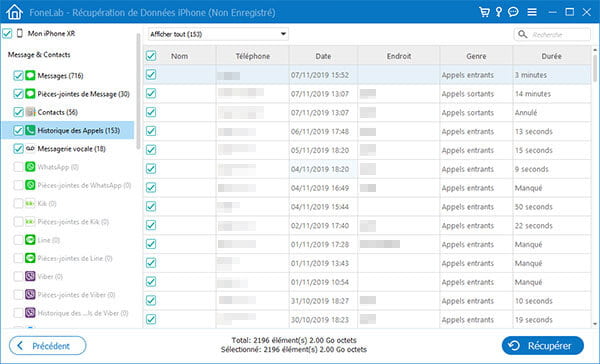Open the feedback chat bubble icon

pyautogui.click(x=513, y=12)
